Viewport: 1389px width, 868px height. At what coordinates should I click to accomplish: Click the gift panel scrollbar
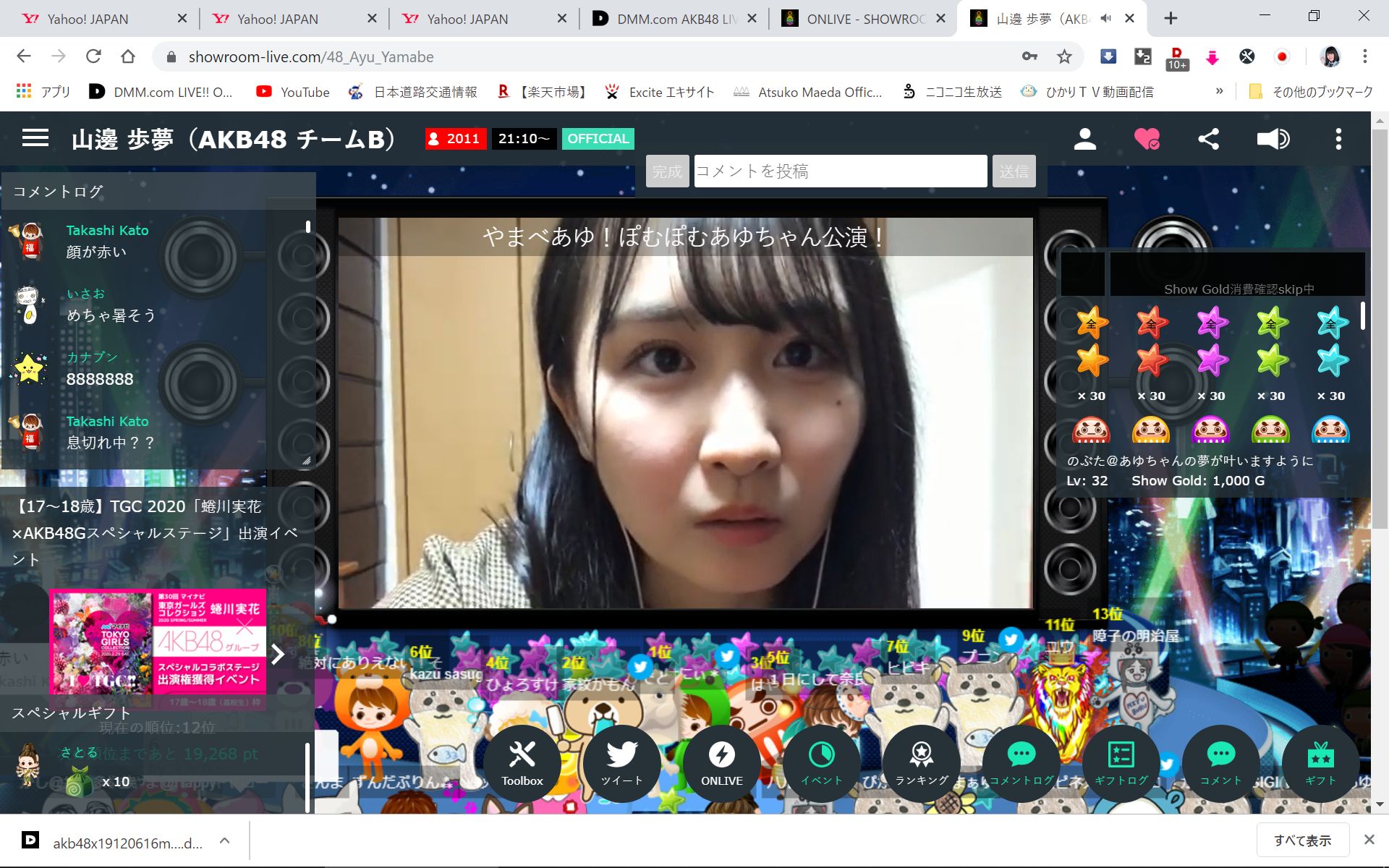pos(1363,315)
